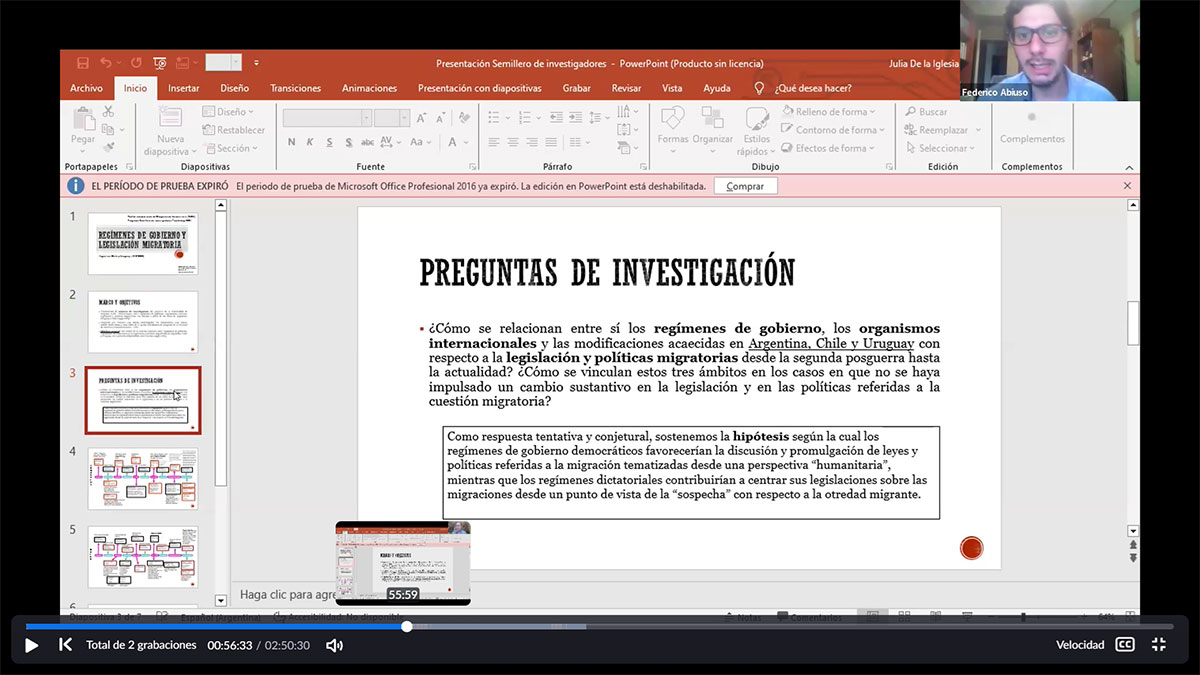This screenshot has width=1200, height=675.
Task: Open the Velocidad playback speed menu
Action: click(x=1080, y=645)
